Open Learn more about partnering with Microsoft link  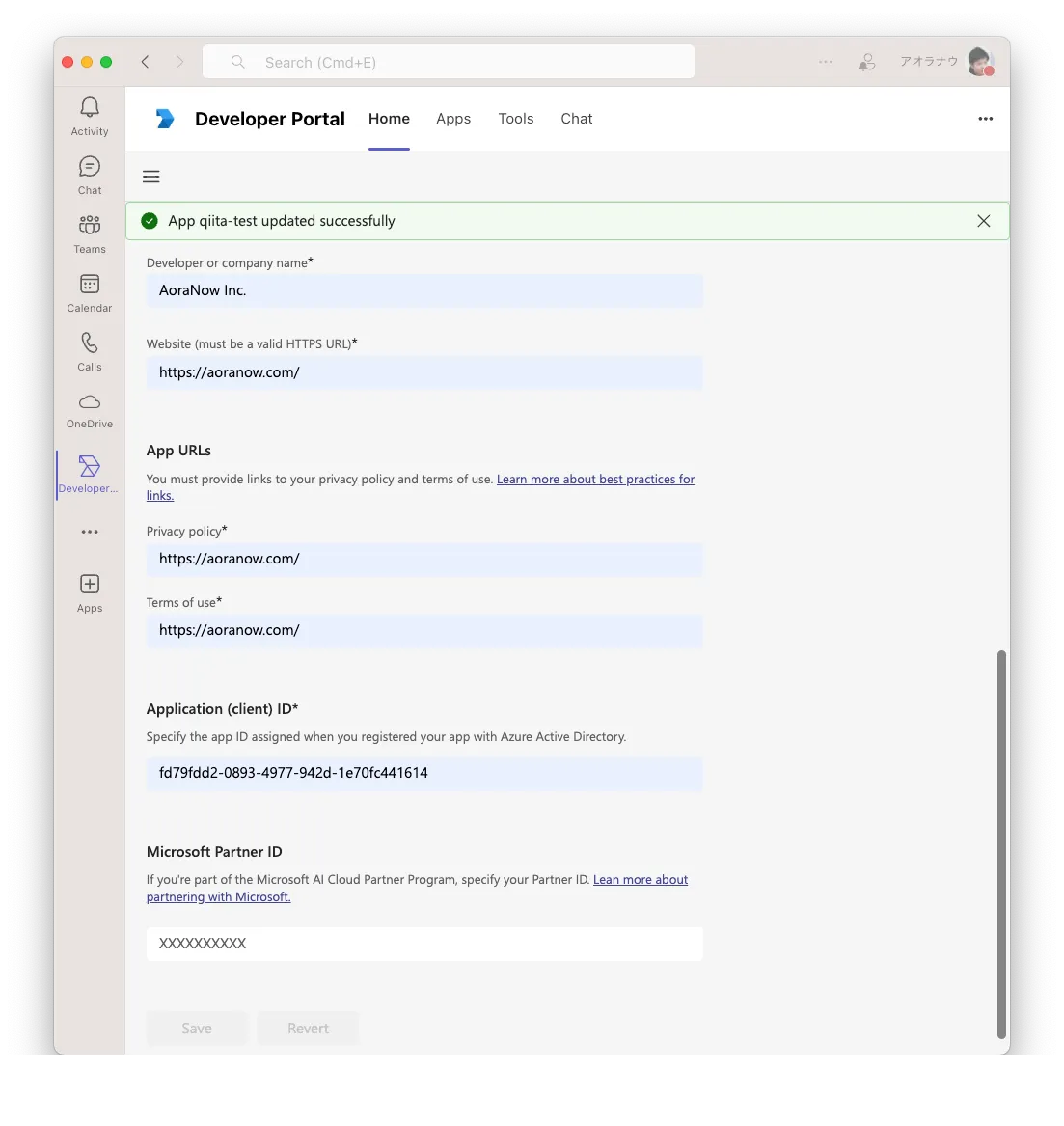641,880
